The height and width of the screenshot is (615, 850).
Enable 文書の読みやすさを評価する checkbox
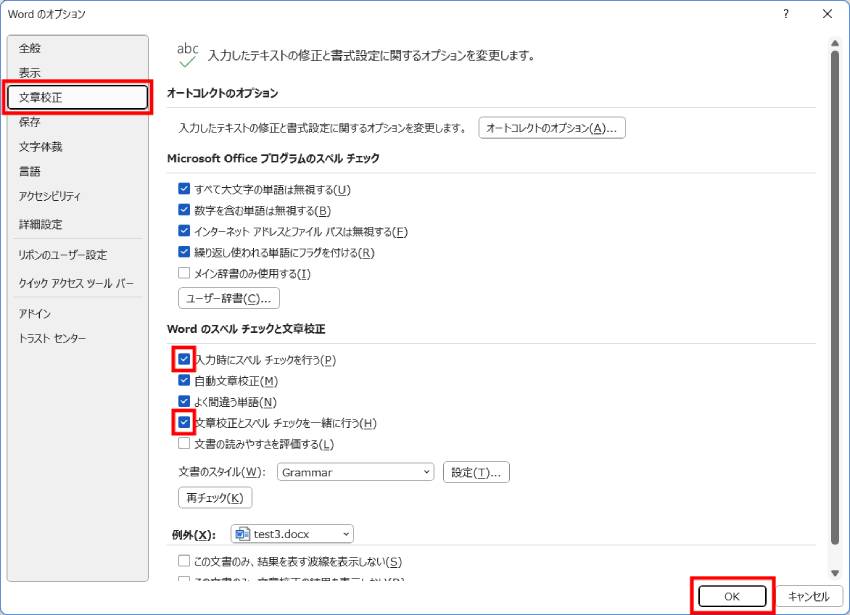(184, 444)
